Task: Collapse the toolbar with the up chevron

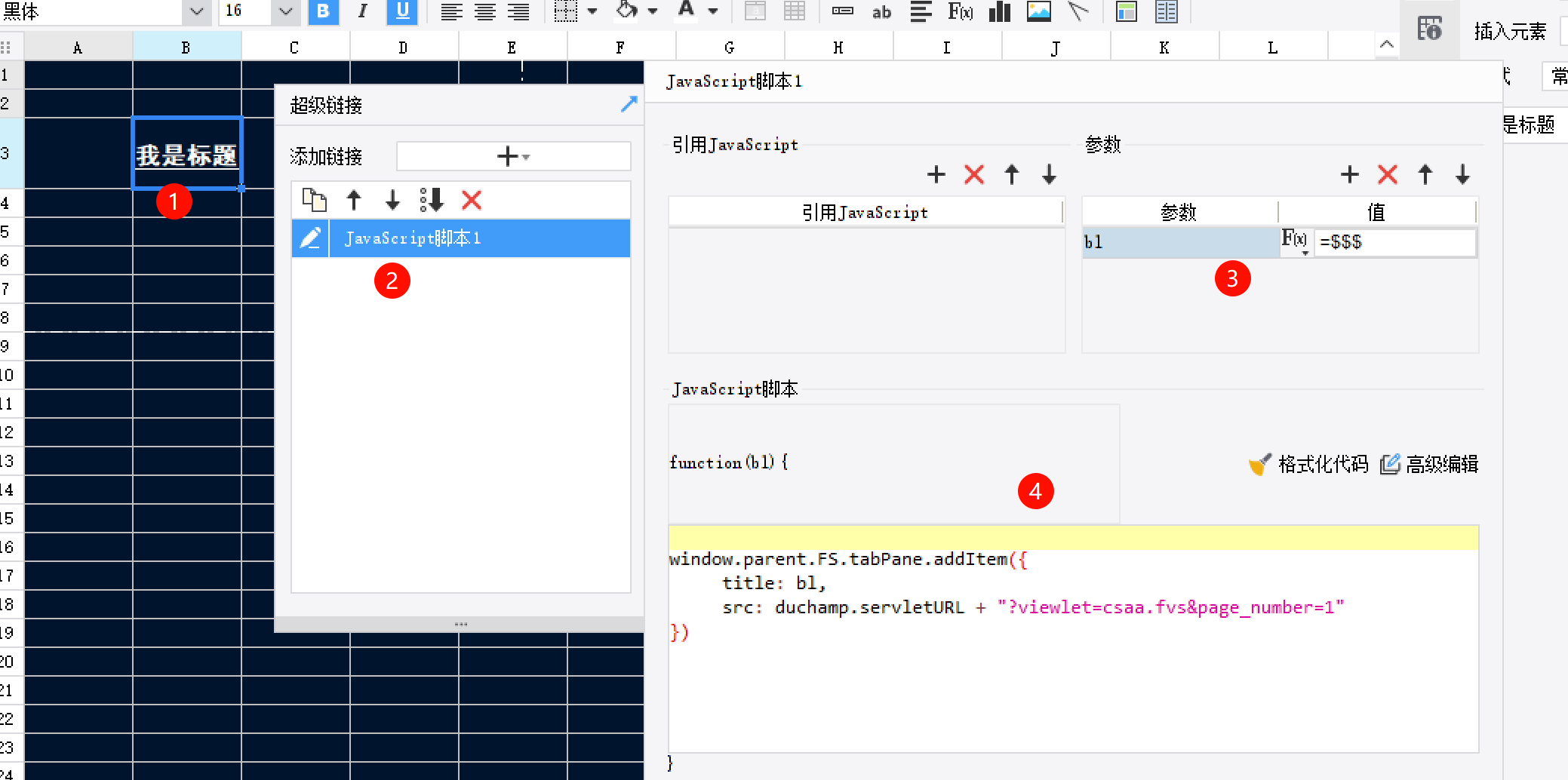Action: [x=1386, y=45]
